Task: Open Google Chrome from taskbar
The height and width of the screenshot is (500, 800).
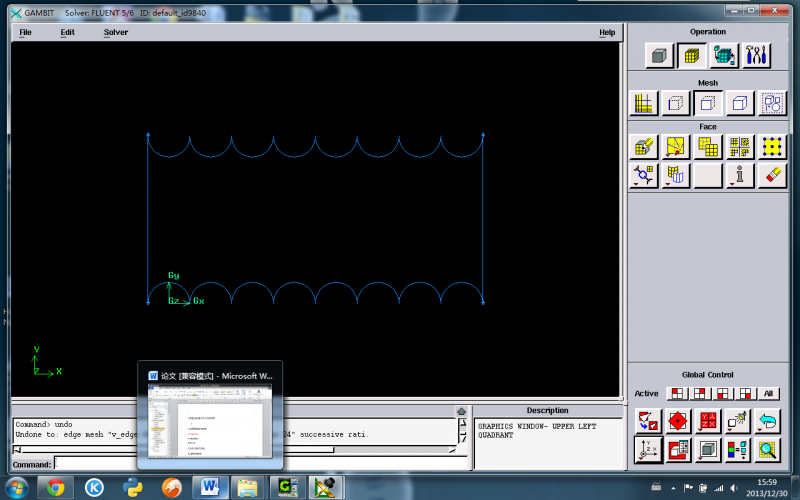Action: pos(55,488)
